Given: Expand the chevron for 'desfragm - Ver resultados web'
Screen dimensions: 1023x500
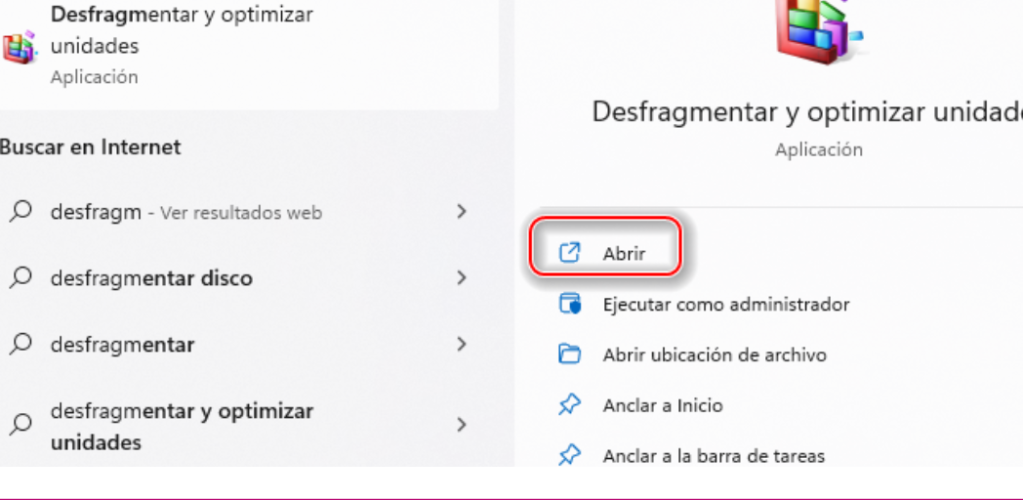Looking at the screenshot, I should click(x=461, y=211).
